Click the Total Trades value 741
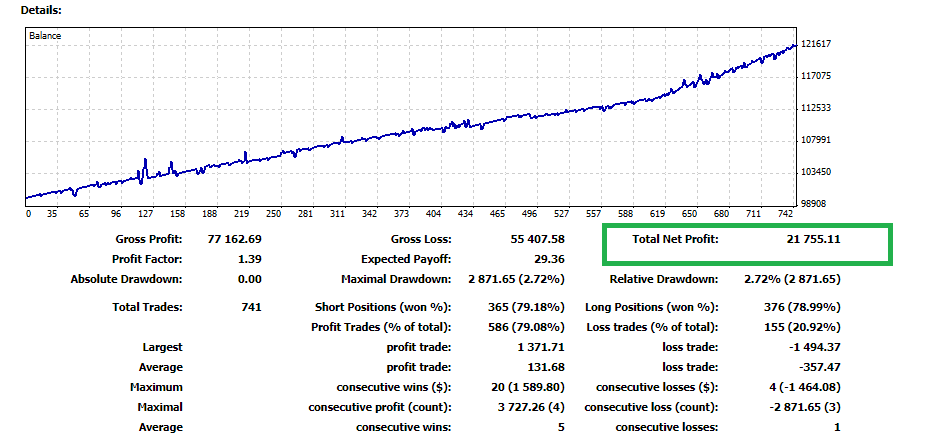Viewport: 931px width, 438px height. point(252,307)
